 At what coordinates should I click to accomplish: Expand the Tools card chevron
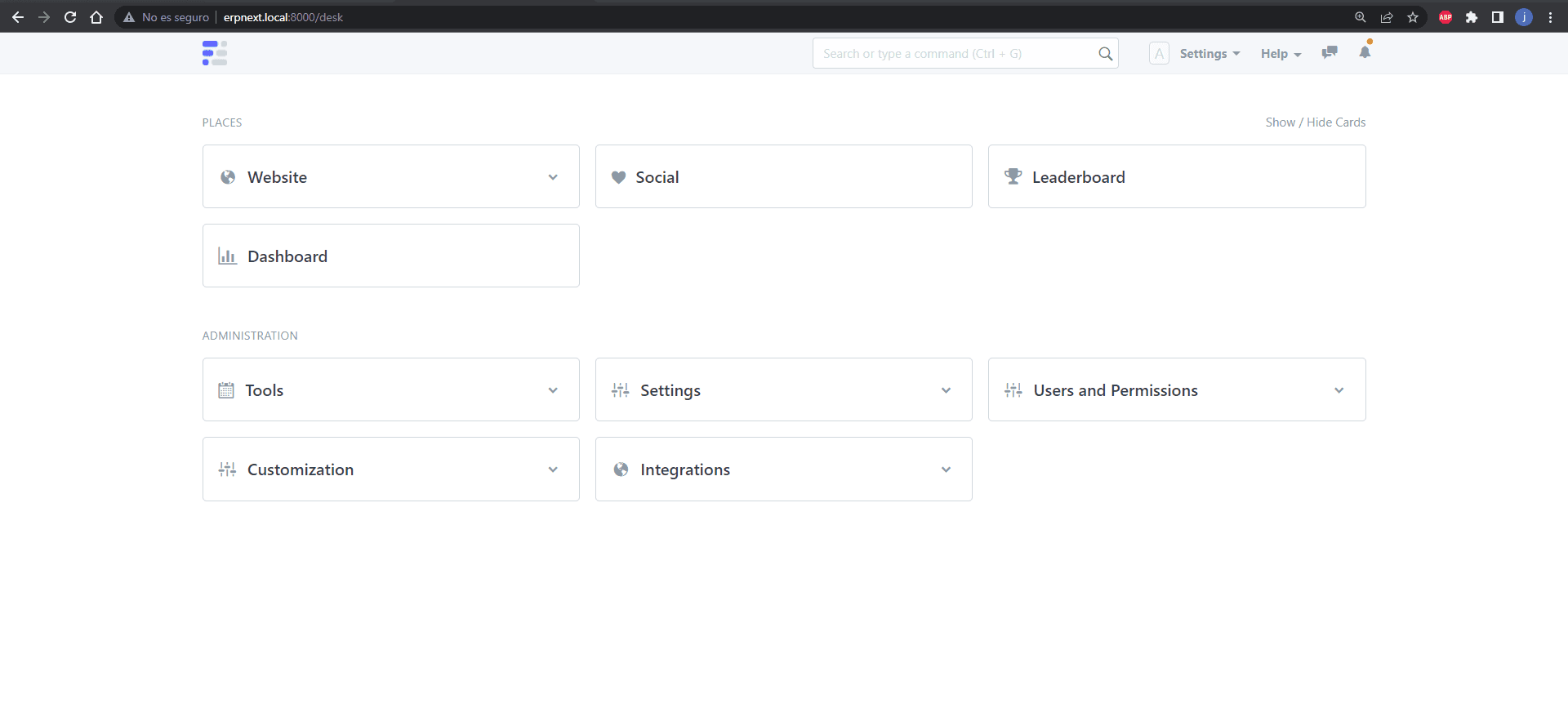[553, 390]
